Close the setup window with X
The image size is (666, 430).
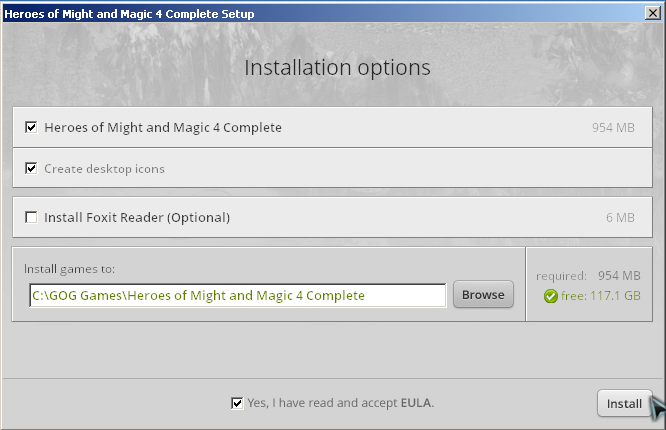pyautogui.click(x=653, y=13)
